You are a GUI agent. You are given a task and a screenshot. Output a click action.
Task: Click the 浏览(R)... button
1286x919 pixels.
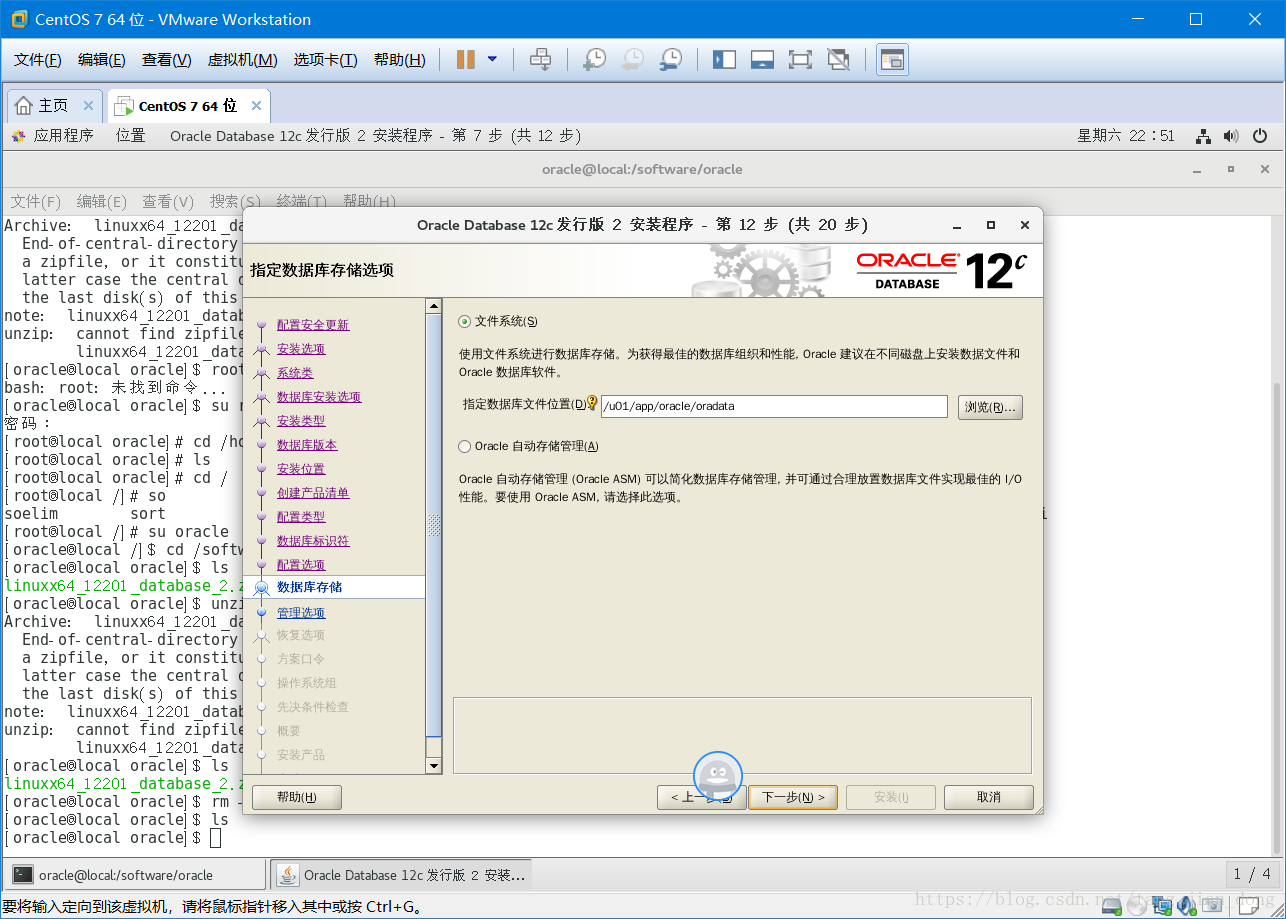pyautogui.click(x=990, y=407)
